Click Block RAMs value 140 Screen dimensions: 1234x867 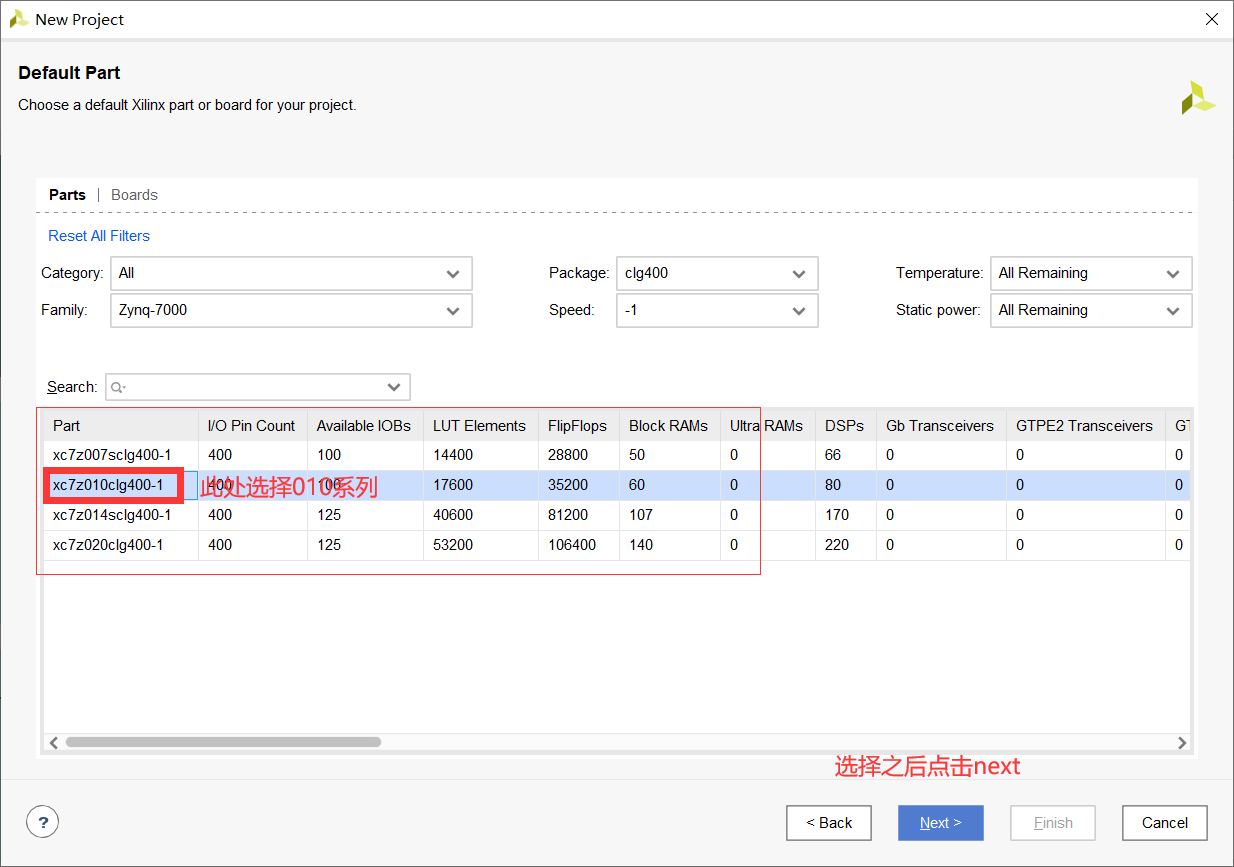641,545
